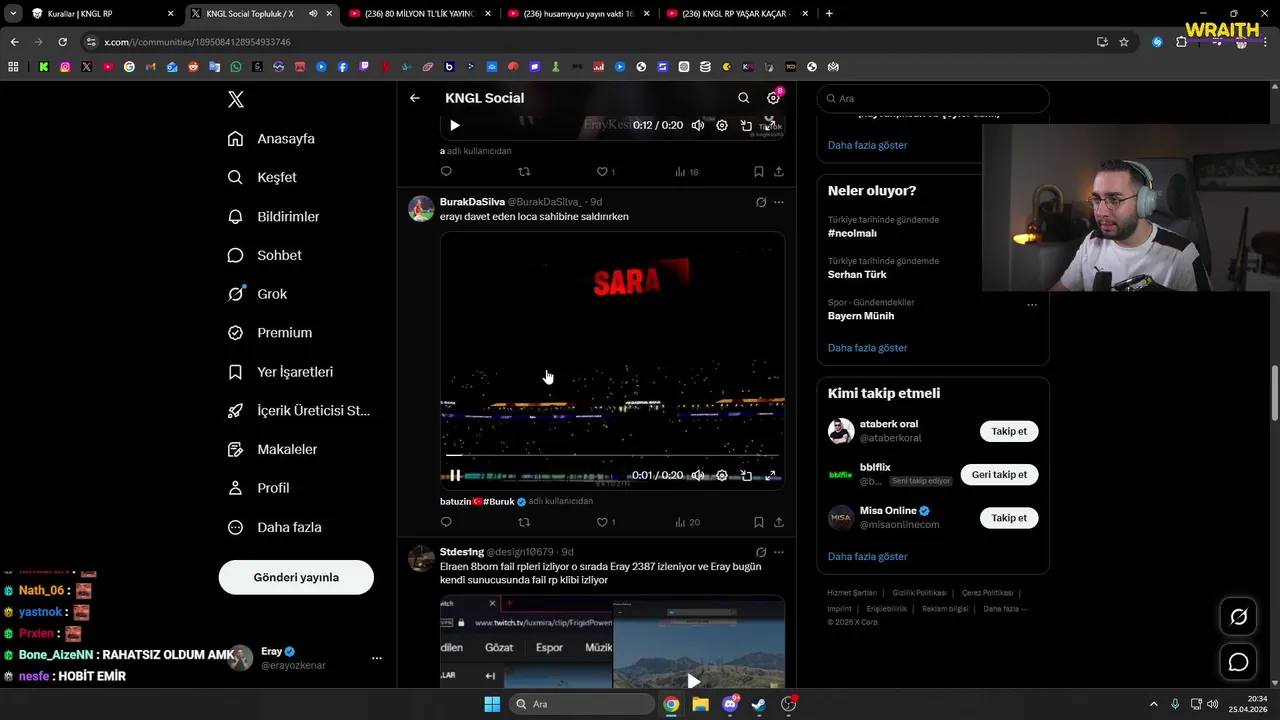This screenshot has height=720, width=1280.
Task: Open the Windows Start menu
Action: [492, 704]
